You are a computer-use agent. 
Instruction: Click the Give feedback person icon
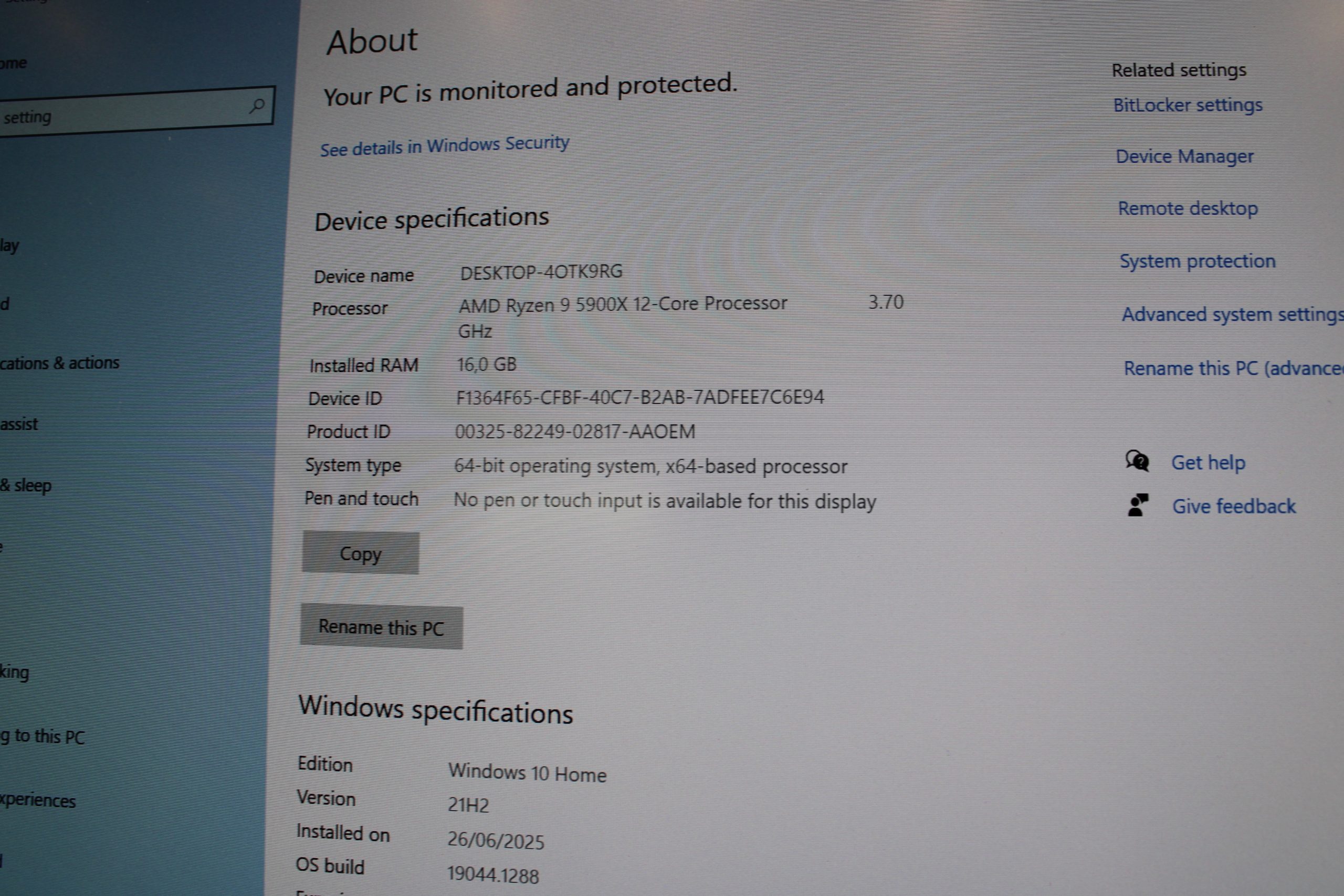click(x=1138, y=505)
